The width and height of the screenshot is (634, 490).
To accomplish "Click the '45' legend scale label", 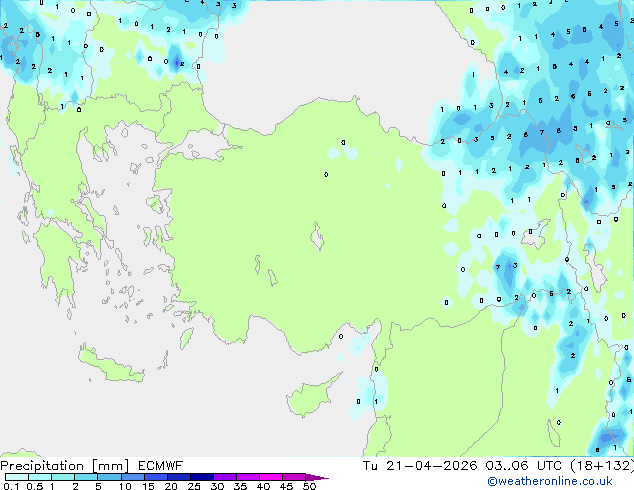I will [x=286, y=486].
